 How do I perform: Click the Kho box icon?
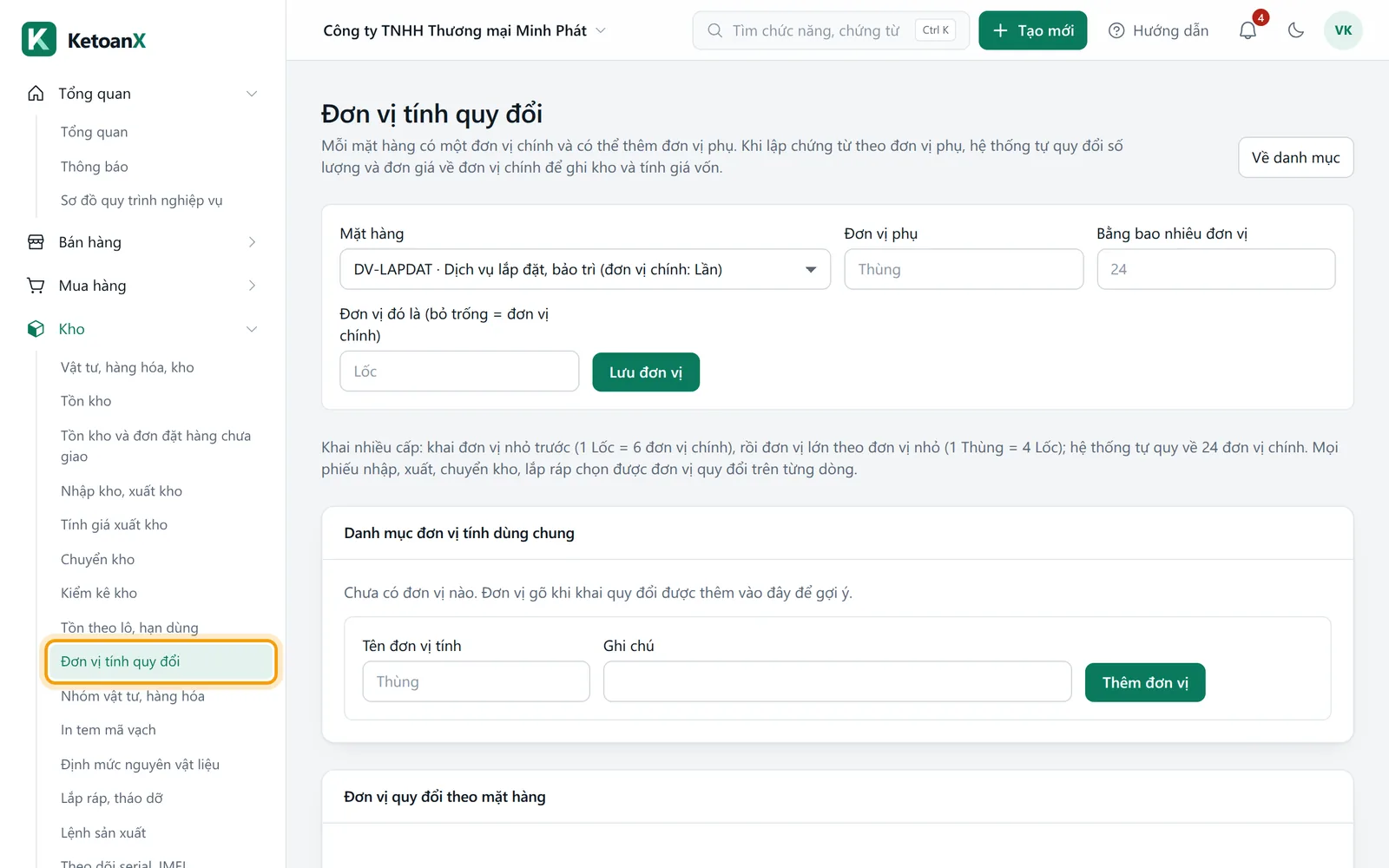coord(36,329)
